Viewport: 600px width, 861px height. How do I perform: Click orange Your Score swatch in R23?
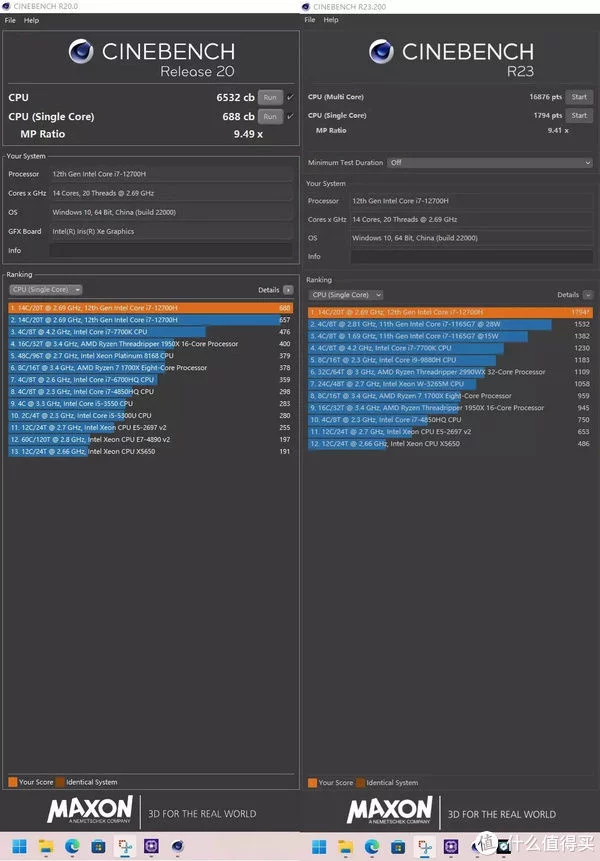312,782
